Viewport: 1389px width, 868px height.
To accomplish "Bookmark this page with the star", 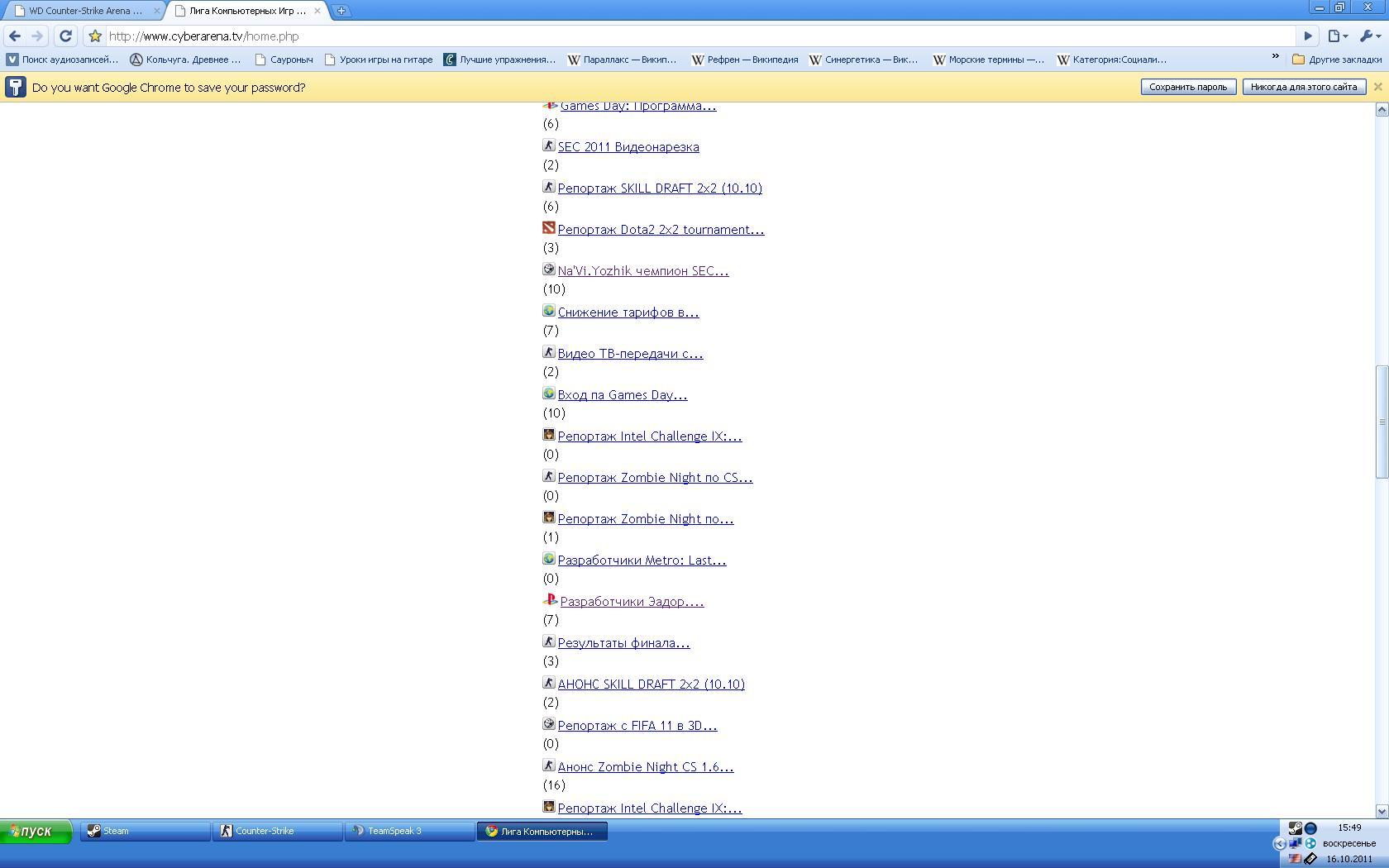I will click(x=95, y=36).
